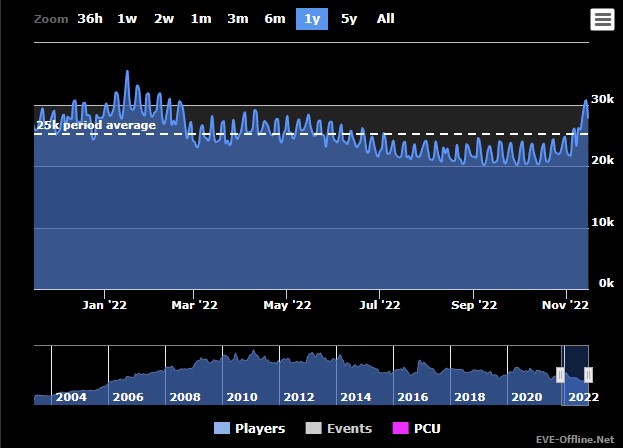Click the 25k period average line label
Viewport: 623px width, 448px height.
coord(96,125)
